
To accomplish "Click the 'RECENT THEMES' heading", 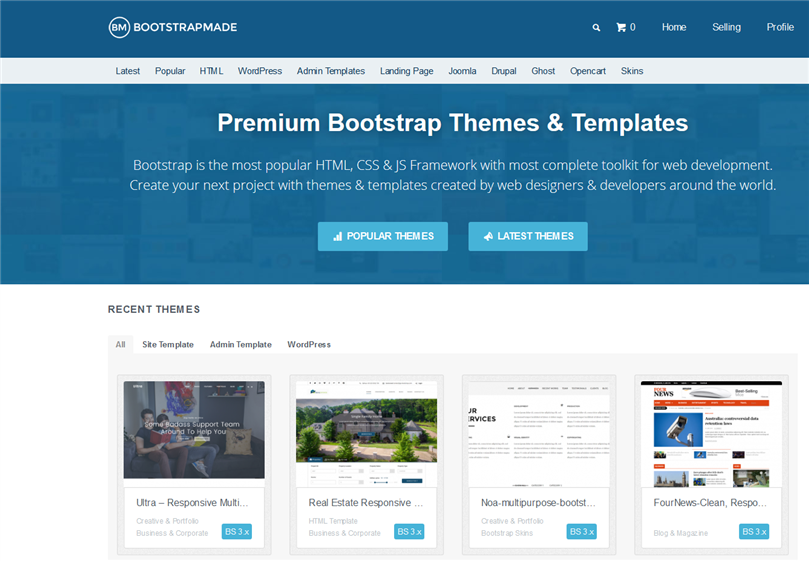I will 154,309.
